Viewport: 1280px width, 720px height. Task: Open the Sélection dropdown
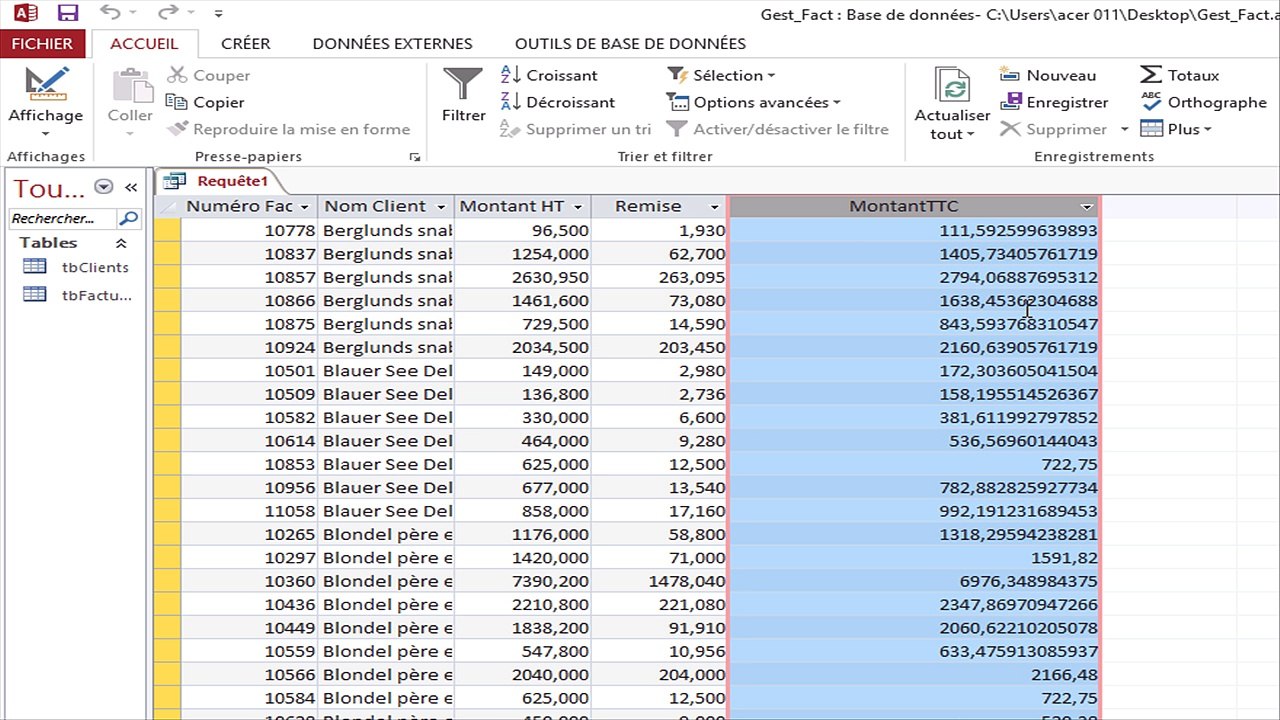click(x=722, y=75)
